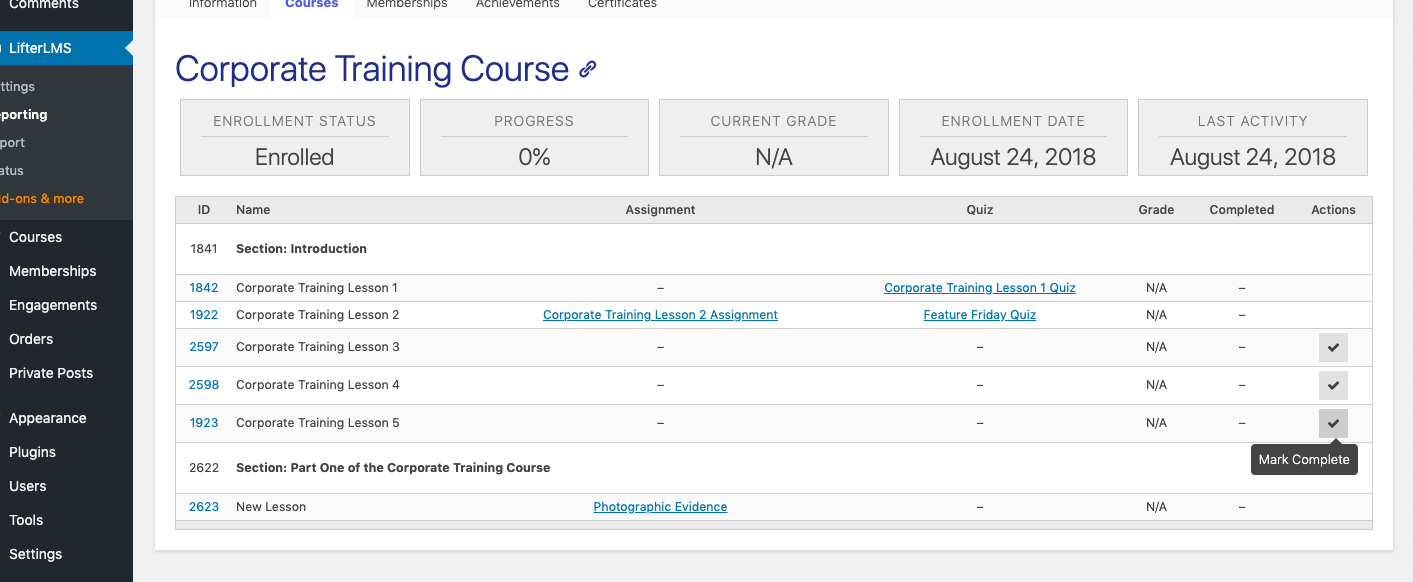Open the Memberships tab at the top
The image size is (1413, 582).
[x=407, y=5]
